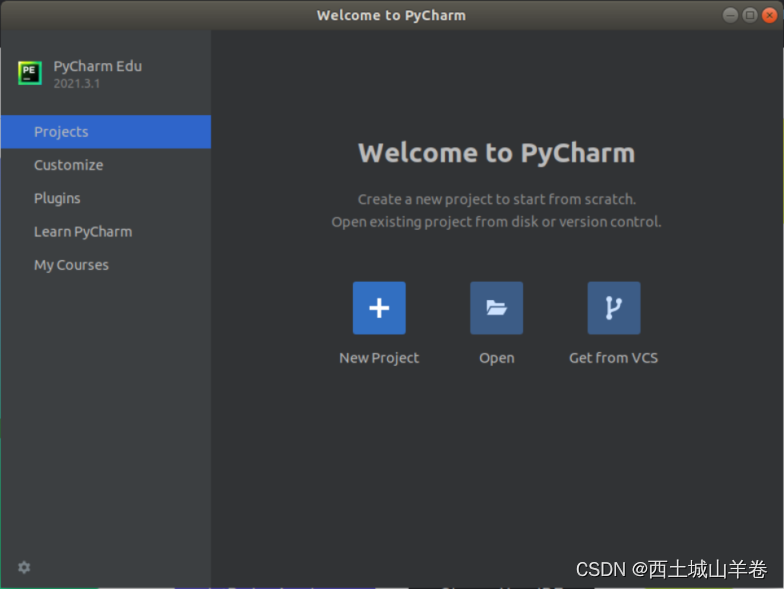The height and width of the screenshot is (589, 784).
Task: Close the Welcome to PyCharm window
Action: [769, 16]
